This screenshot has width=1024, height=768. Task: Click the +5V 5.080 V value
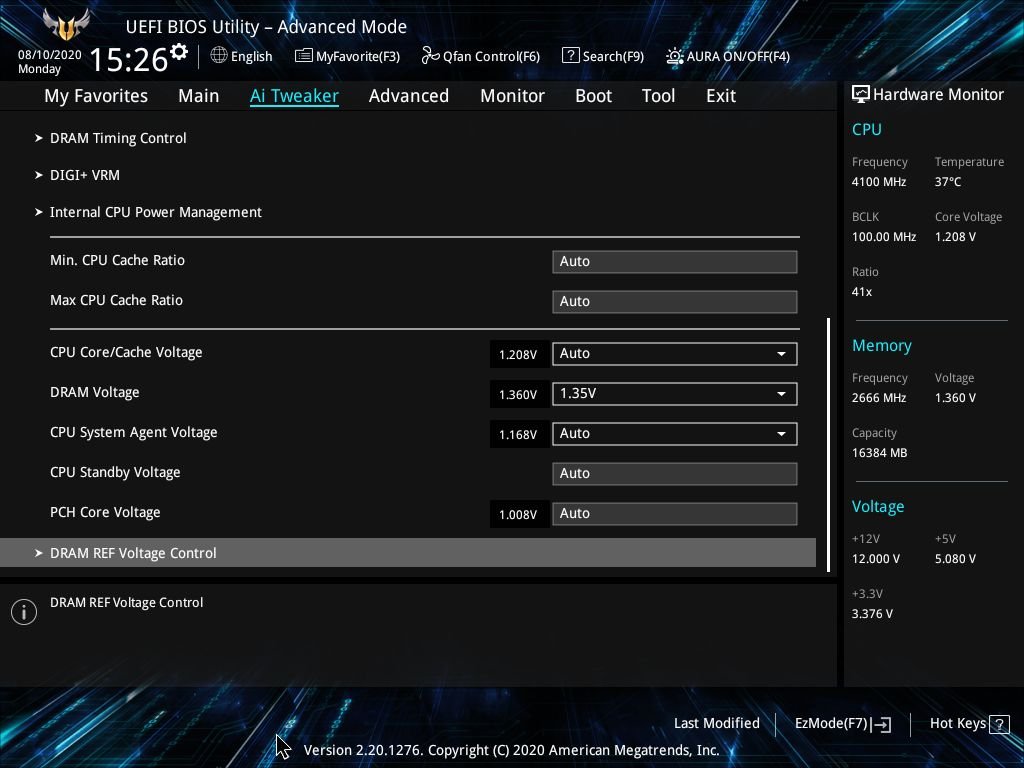(x=955, y=559)
